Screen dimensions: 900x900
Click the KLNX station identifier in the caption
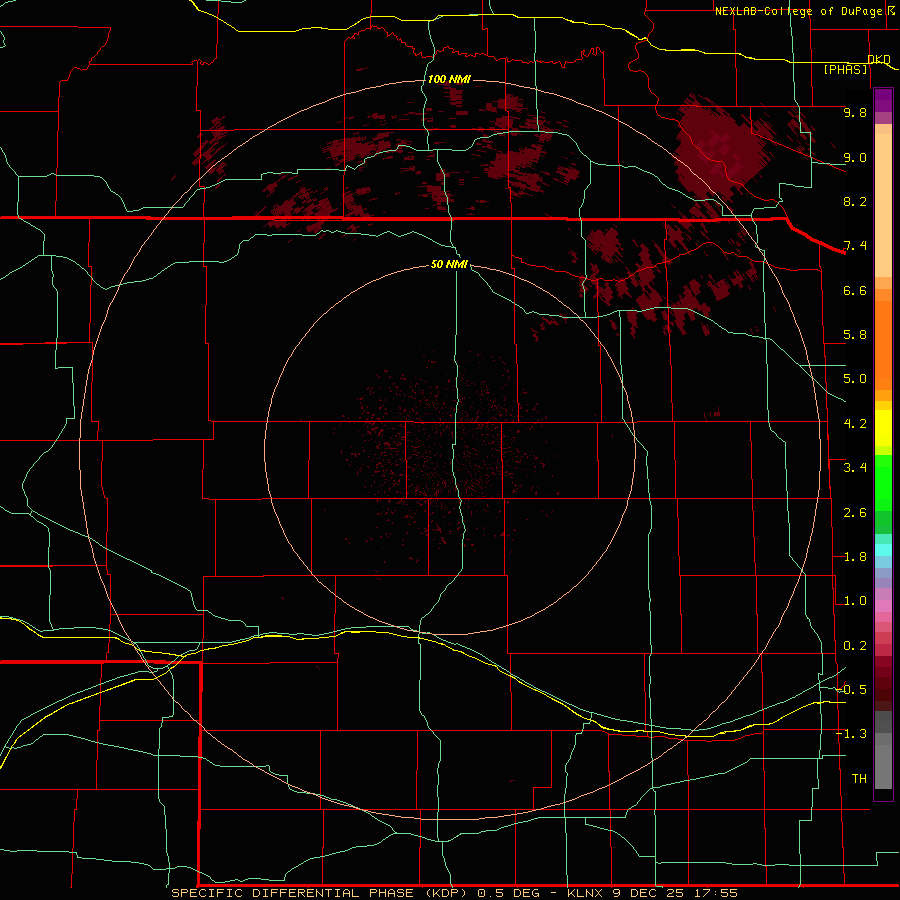pos(585,893)
